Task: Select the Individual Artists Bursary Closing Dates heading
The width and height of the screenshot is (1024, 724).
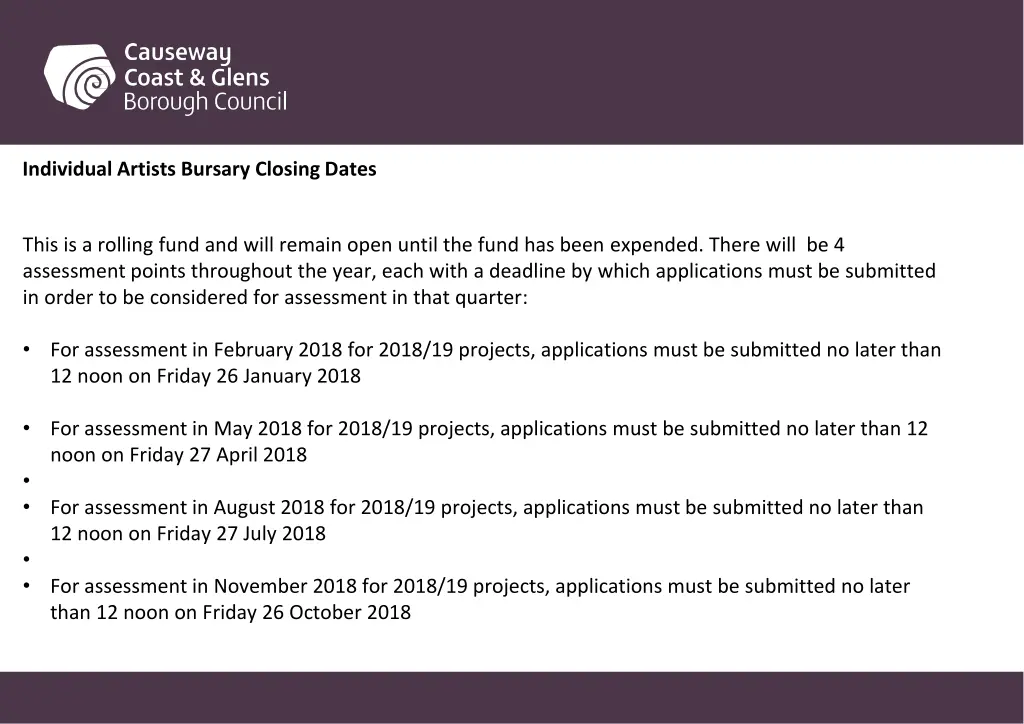Action: click(x=200, y=169)
